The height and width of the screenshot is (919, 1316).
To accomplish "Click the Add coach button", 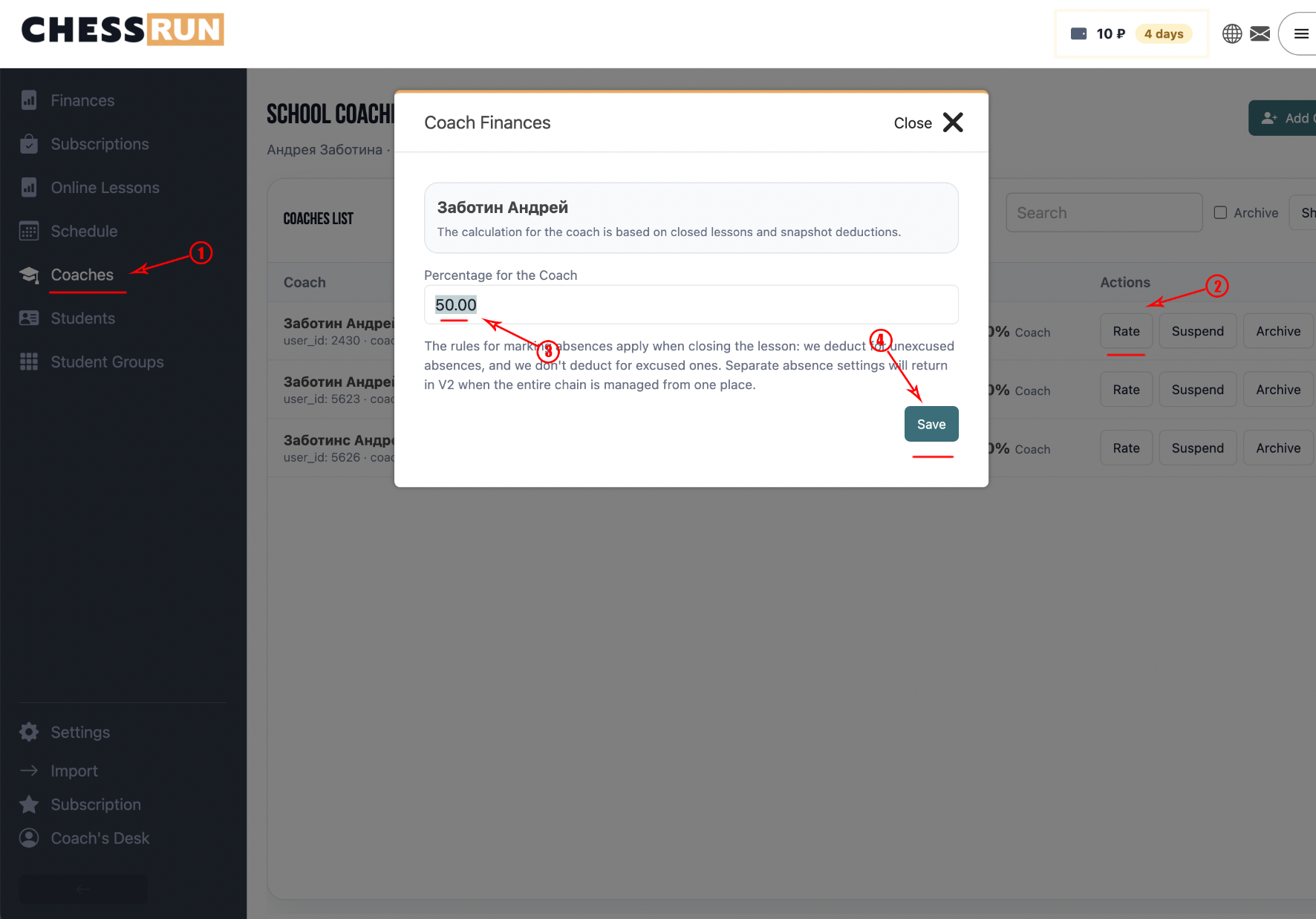I will click(1283, 118).
